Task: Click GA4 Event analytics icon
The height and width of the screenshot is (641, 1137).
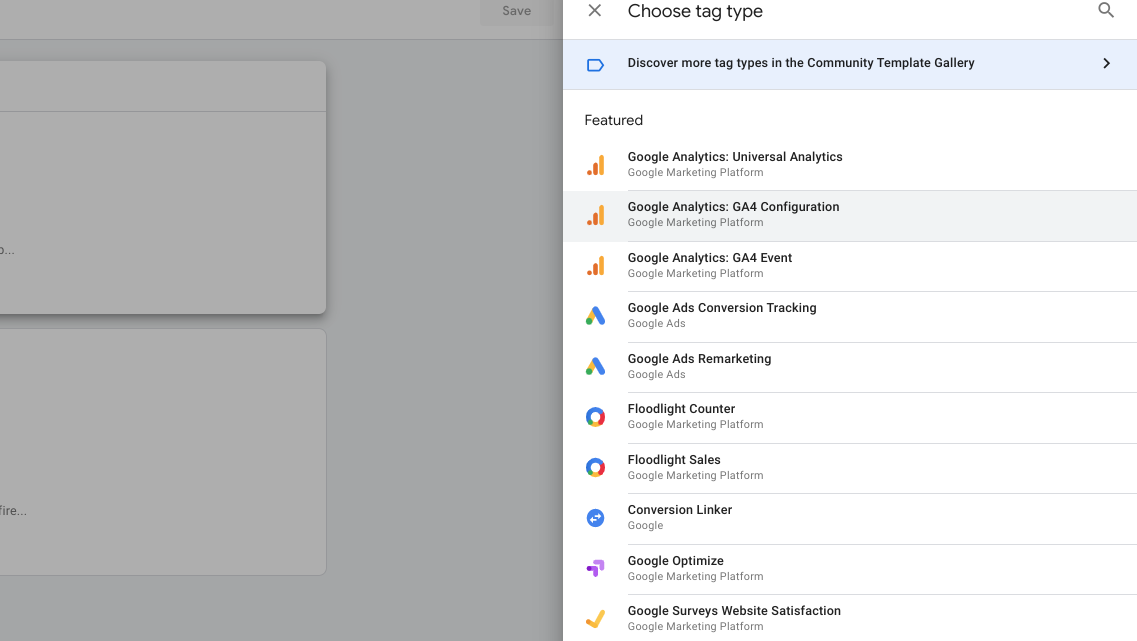Action: 595,266
